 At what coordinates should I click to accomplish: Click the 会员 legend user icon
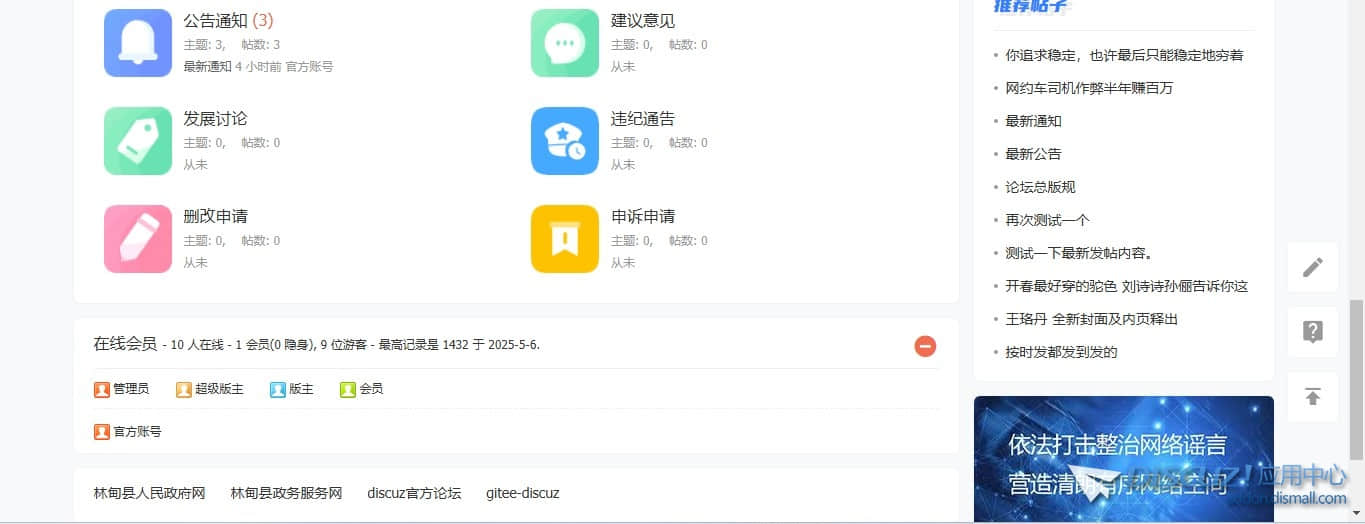[x=348, y=389]
